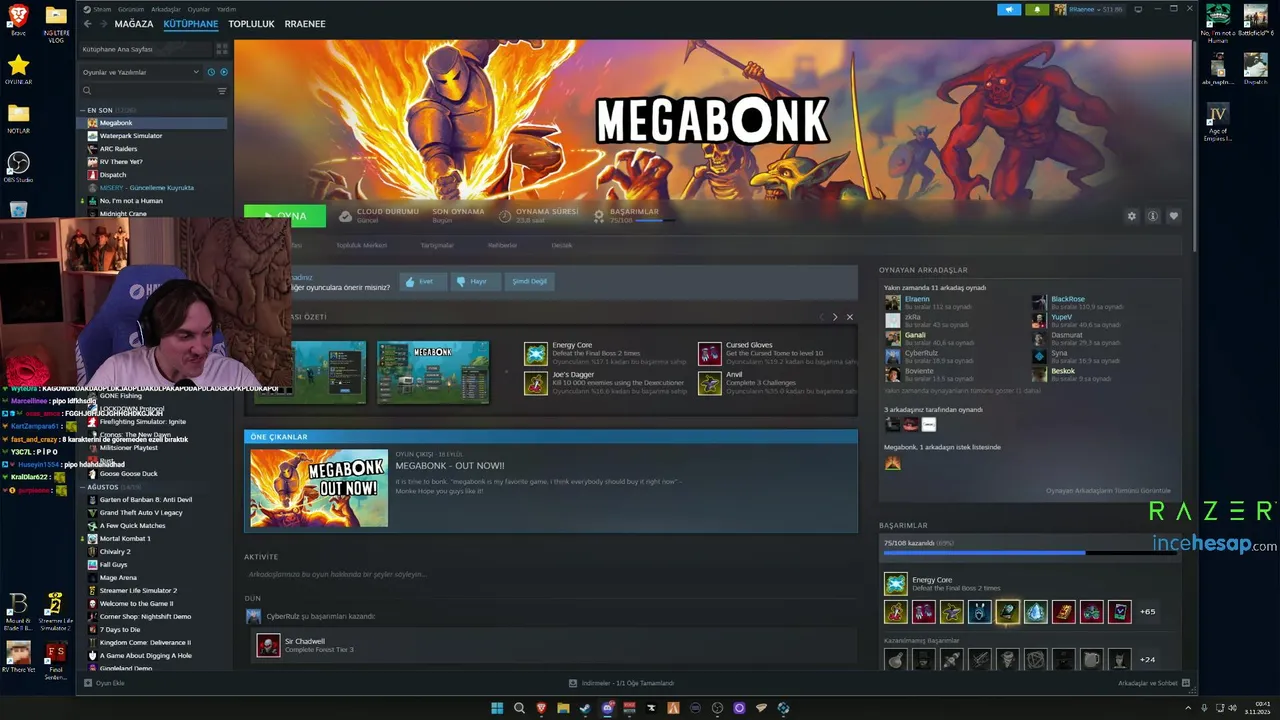
Task: Open game settings gear icon
Action: [1131, 216]
